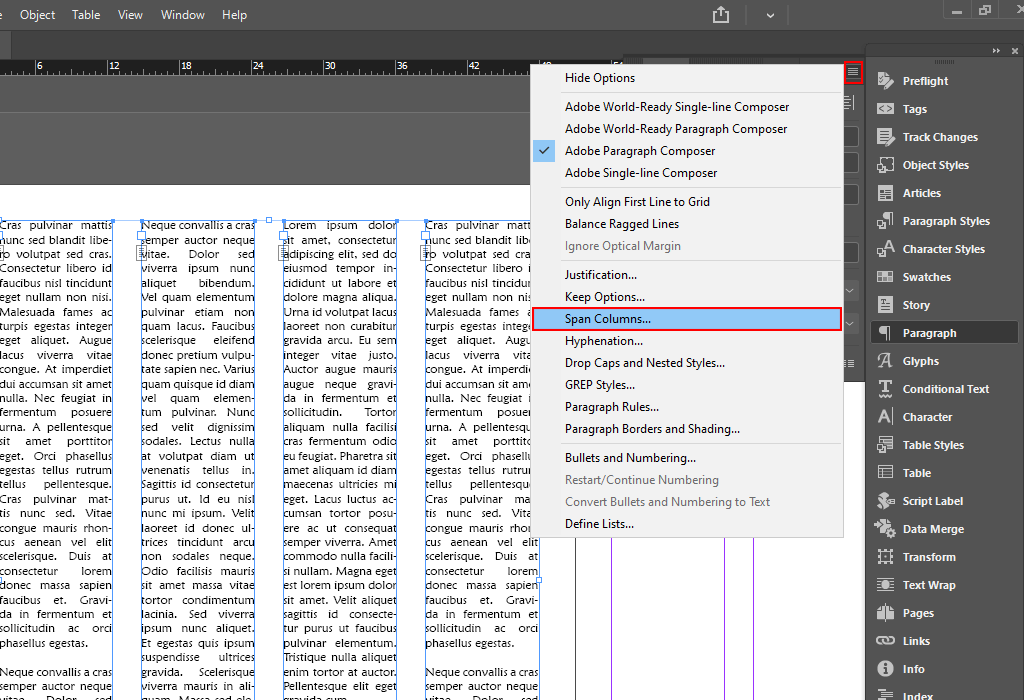
Task: Click the horizontal ruler at mark 24
Action: (257, 67)
